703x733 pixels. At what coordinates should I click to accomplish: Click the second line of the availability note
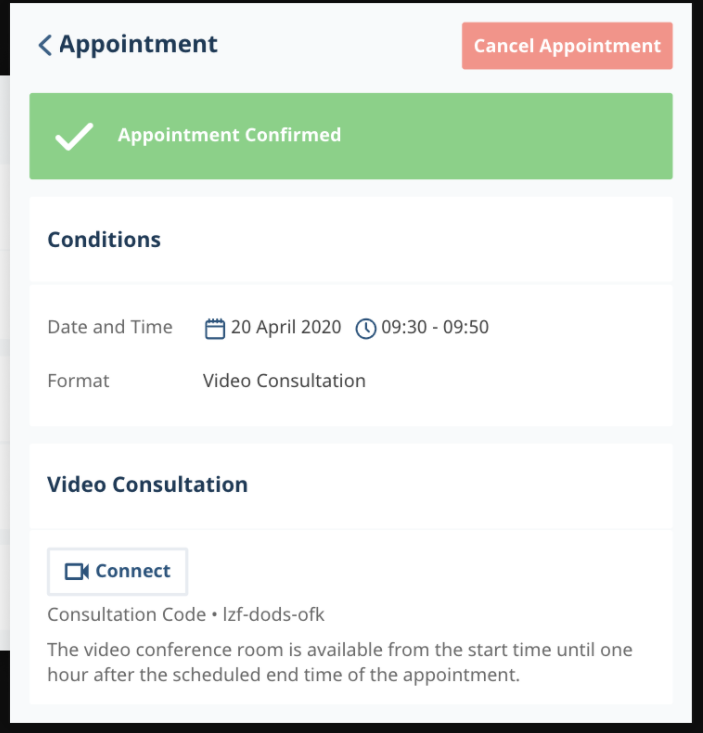284,675
